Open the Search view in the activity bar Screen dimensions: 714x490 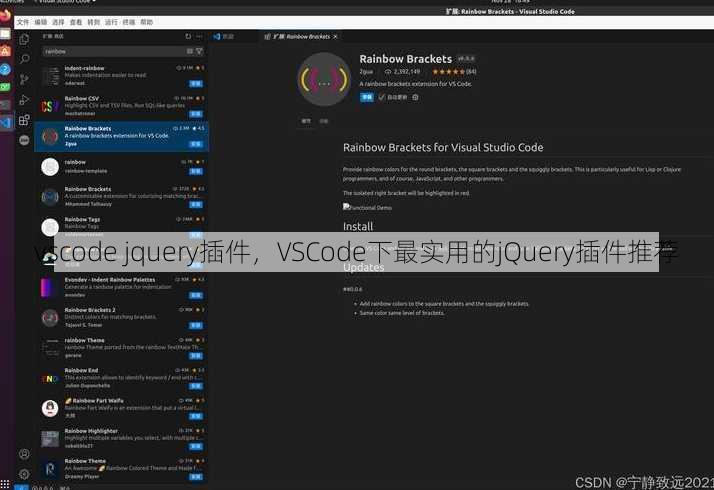point(24,59)
